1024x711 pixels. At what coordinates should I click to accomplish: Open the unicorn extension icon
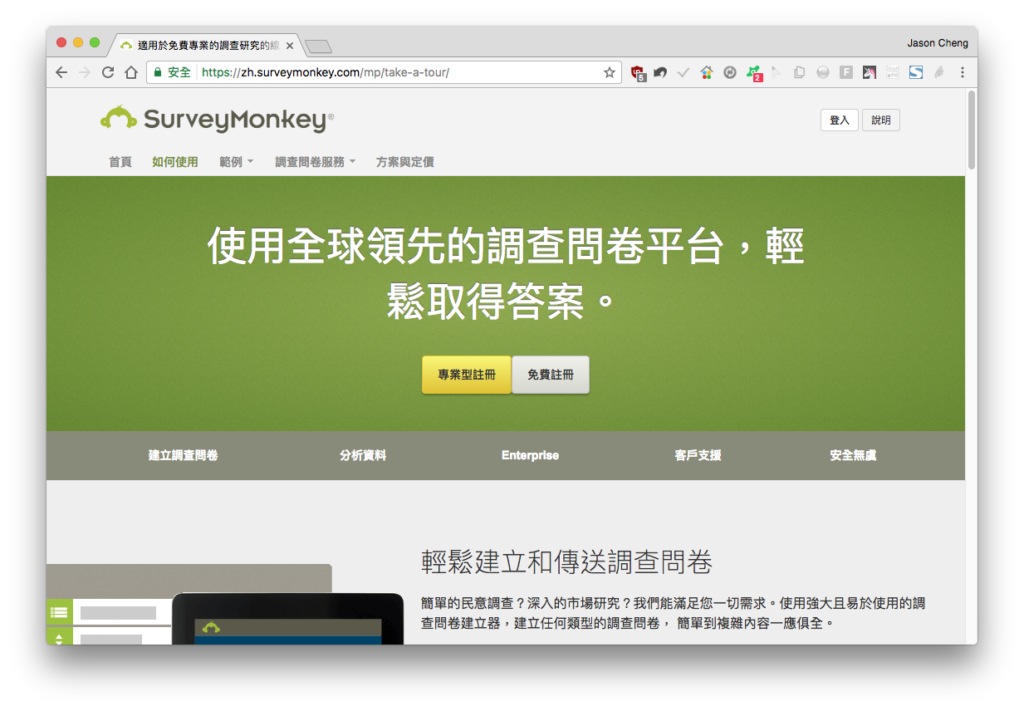coord(869,72)
